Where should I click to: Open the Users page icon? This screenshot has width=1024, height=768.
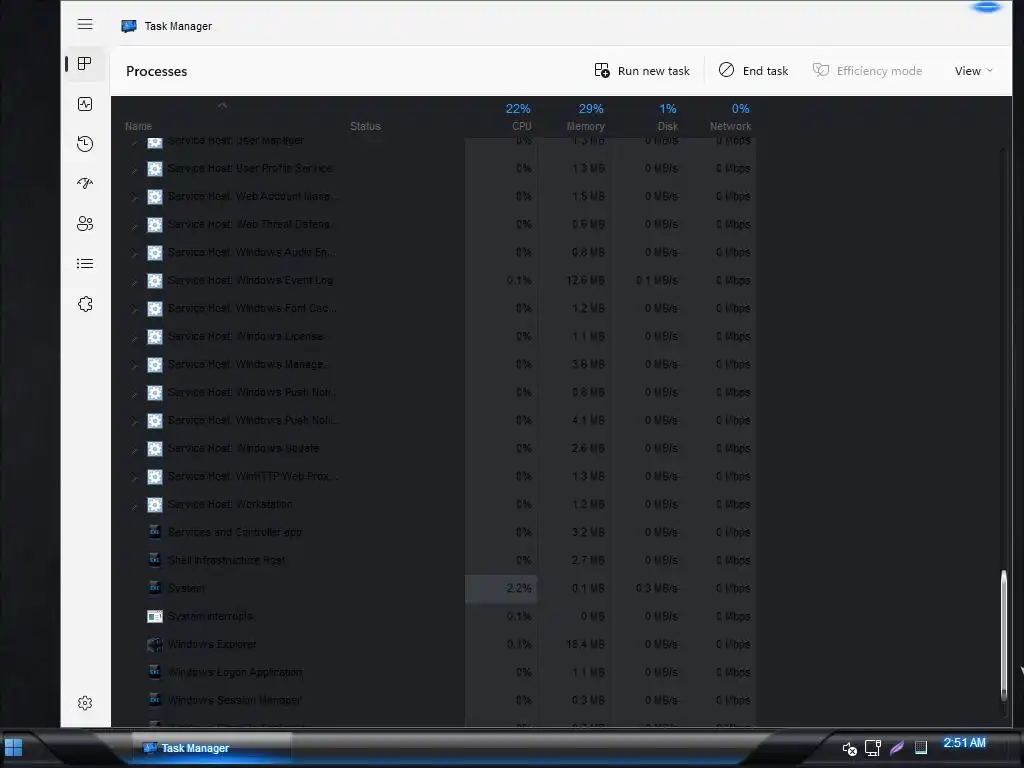click(85, 224)
